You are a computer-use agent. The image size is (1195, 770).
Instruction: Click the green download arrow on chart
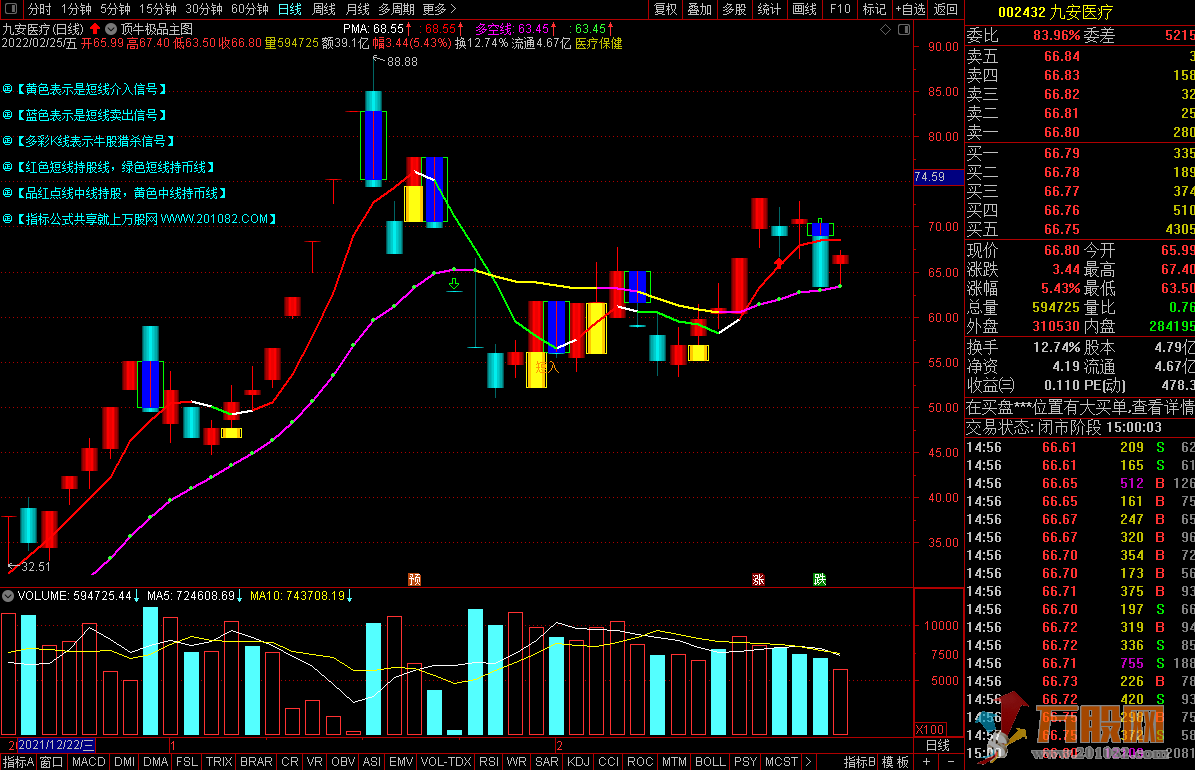(x=454, y=286)
